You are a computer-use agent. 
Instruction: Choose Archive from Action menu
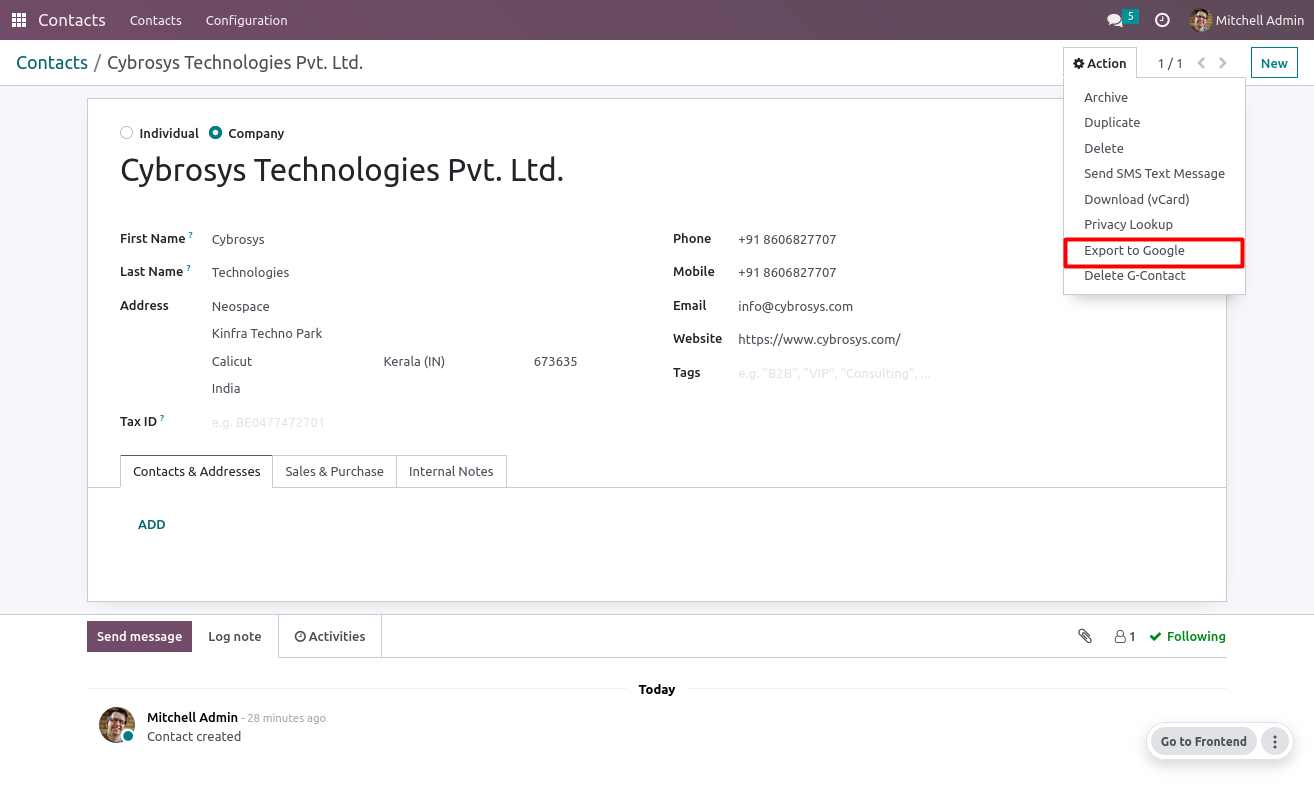(1154, 97)
